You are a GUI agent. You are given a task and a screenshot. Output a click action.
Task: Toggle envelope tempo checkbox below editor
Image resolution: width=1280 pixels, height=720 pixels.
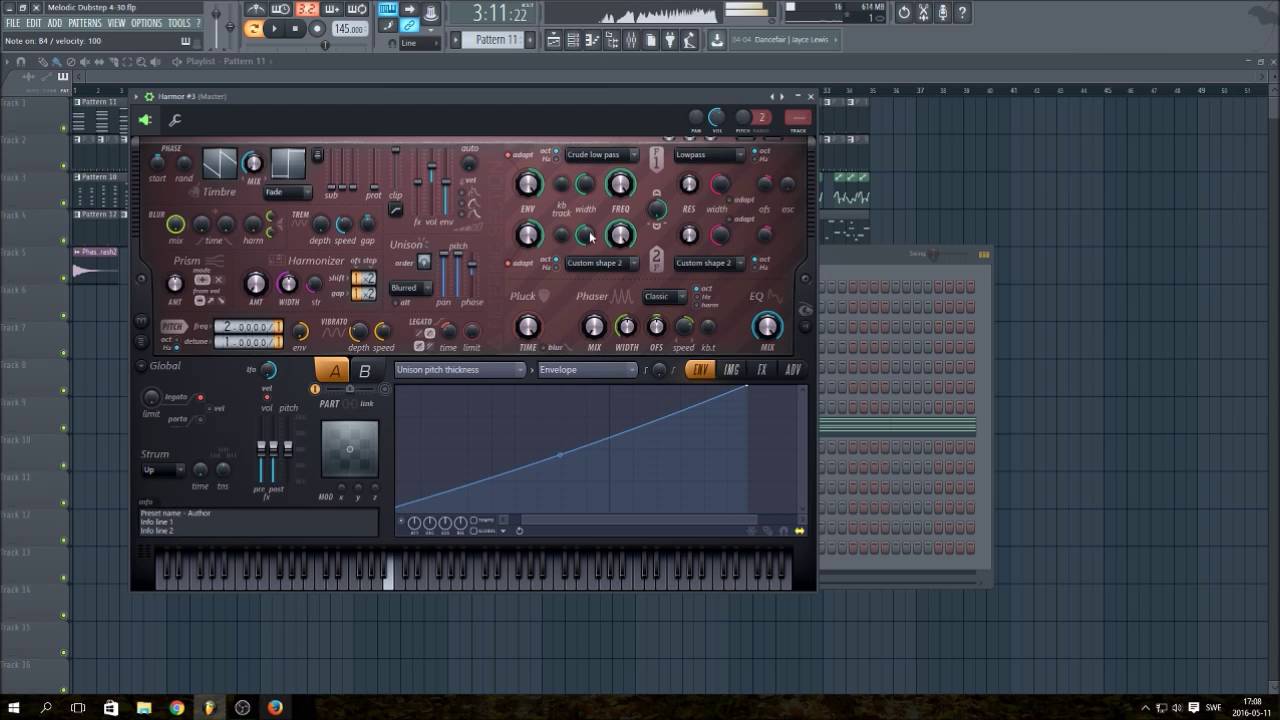pyautogui.click(x=473, y=520)
